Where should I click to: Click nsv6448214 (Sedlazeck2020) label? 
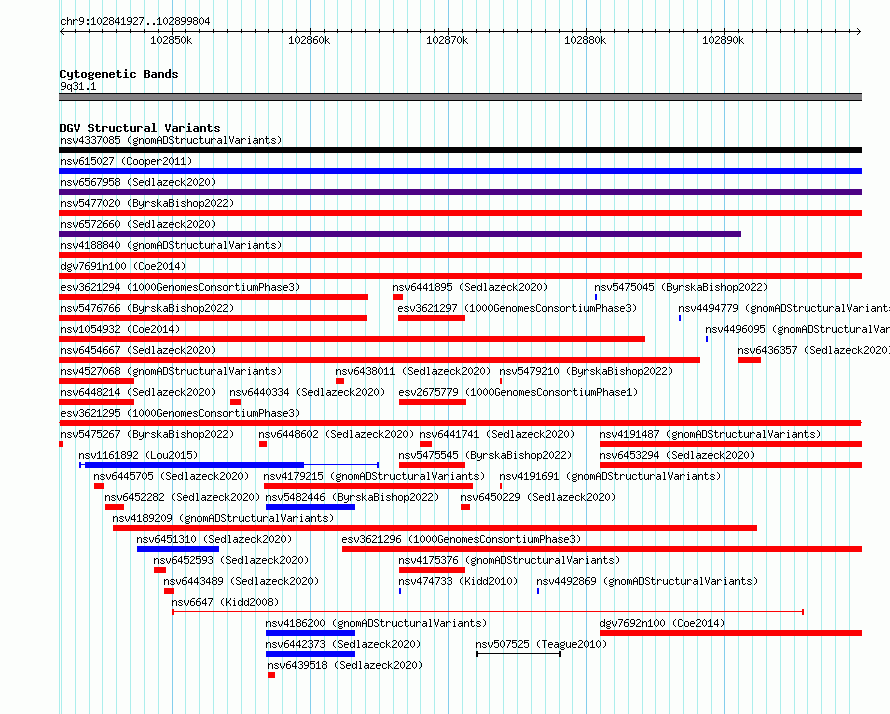point(138,392)
